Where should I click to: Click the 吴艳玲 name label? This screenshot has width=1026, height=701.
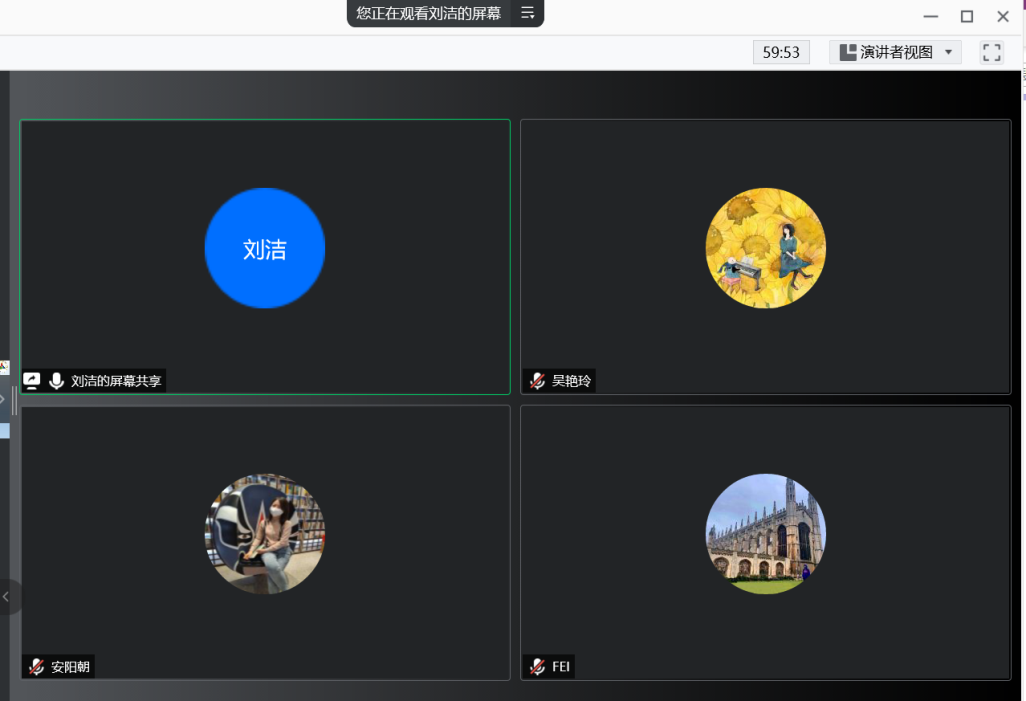572,381
